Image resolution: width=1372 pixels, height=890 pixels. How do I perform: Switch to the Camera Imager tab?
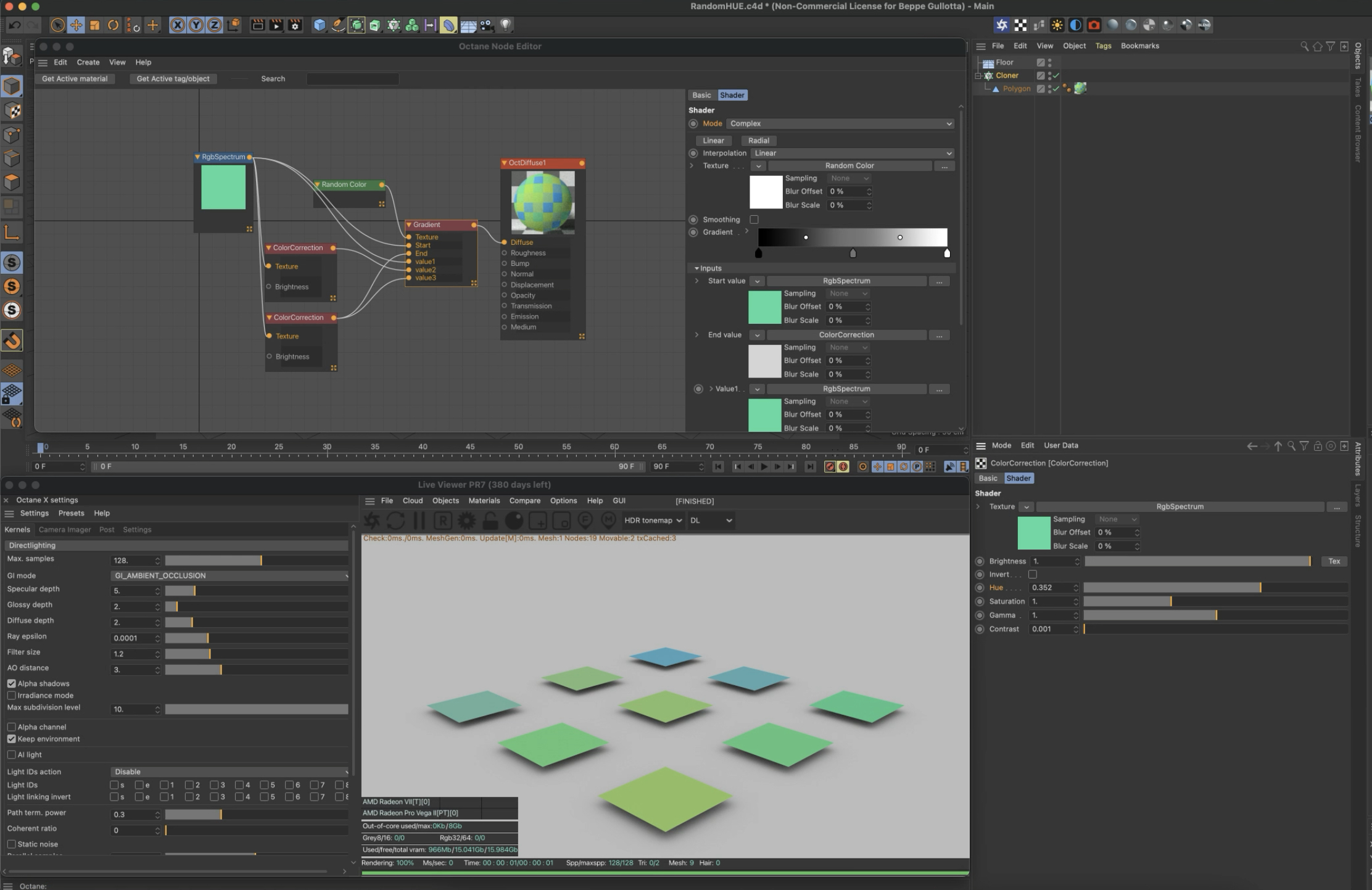coord(64,529)
